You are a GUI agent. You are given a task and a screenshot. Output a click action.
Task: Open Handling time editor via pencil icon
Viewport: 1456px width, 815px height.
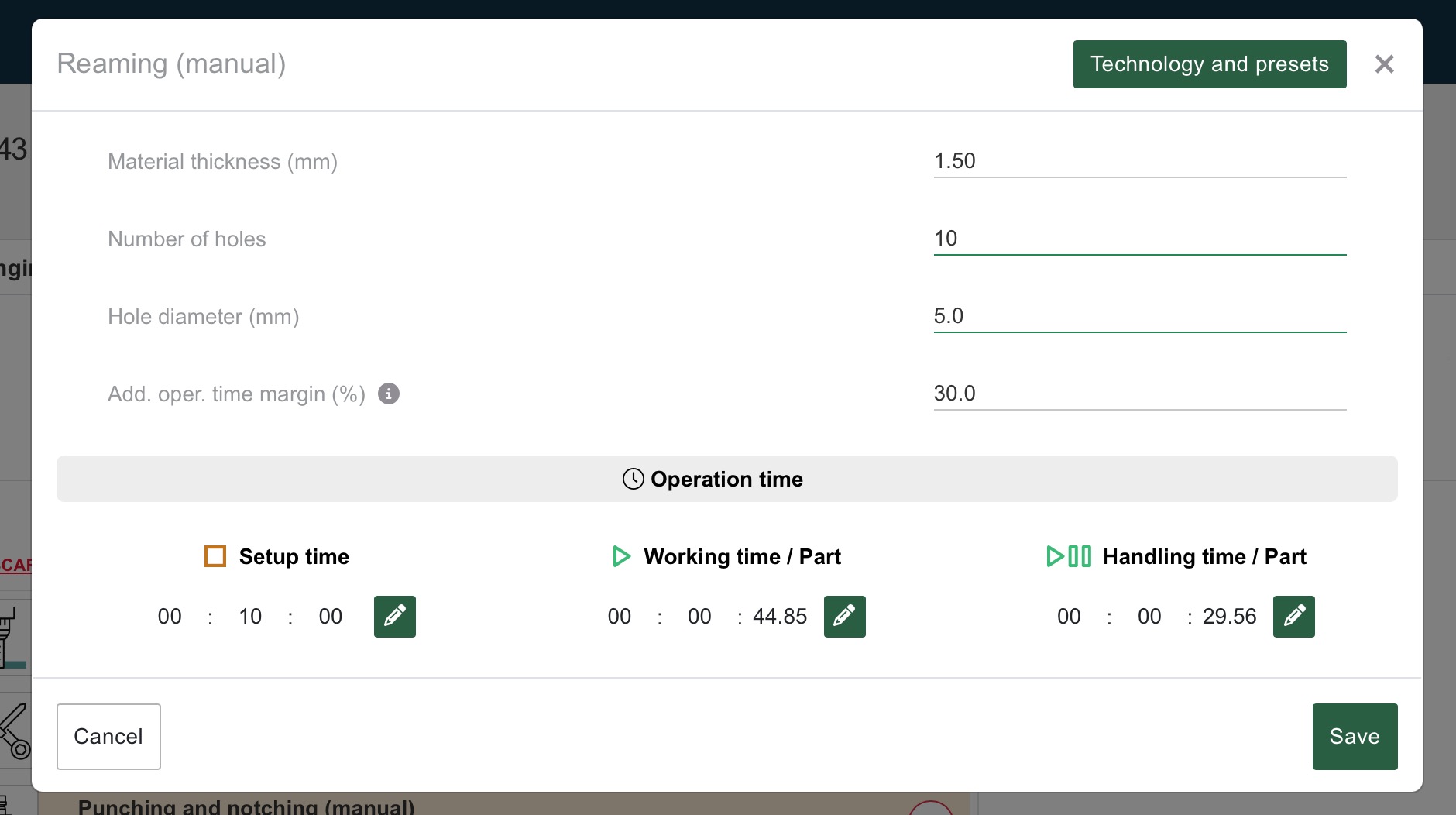pos(1293,617)
